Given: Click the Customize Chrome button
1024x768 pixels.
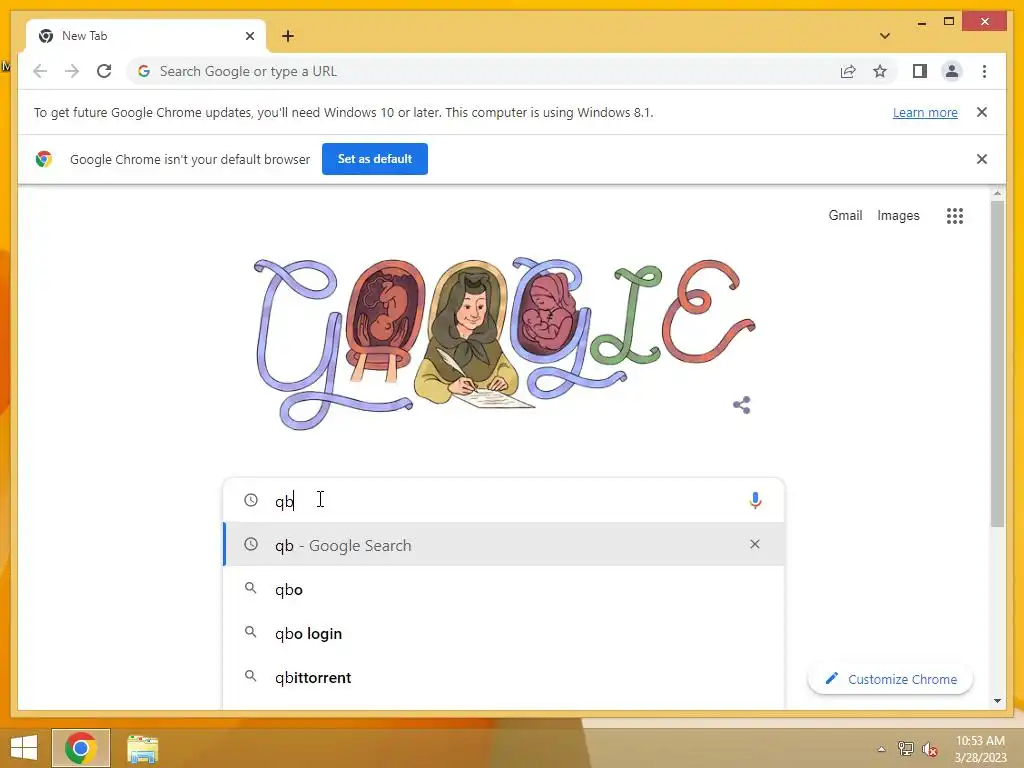Looking at the screenshot, I should point(890,679).
